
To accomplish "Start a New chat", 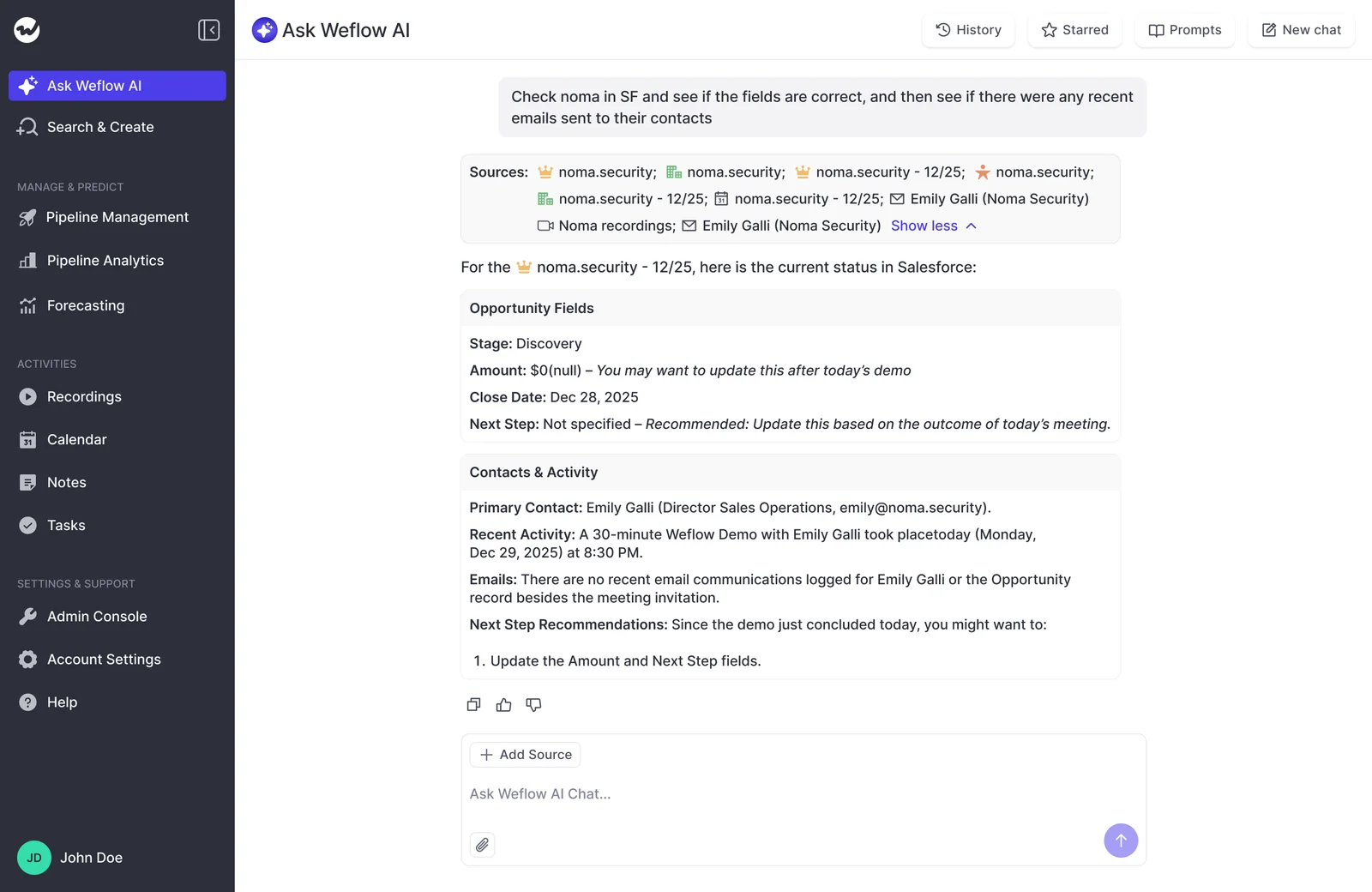I will 1301,30.
